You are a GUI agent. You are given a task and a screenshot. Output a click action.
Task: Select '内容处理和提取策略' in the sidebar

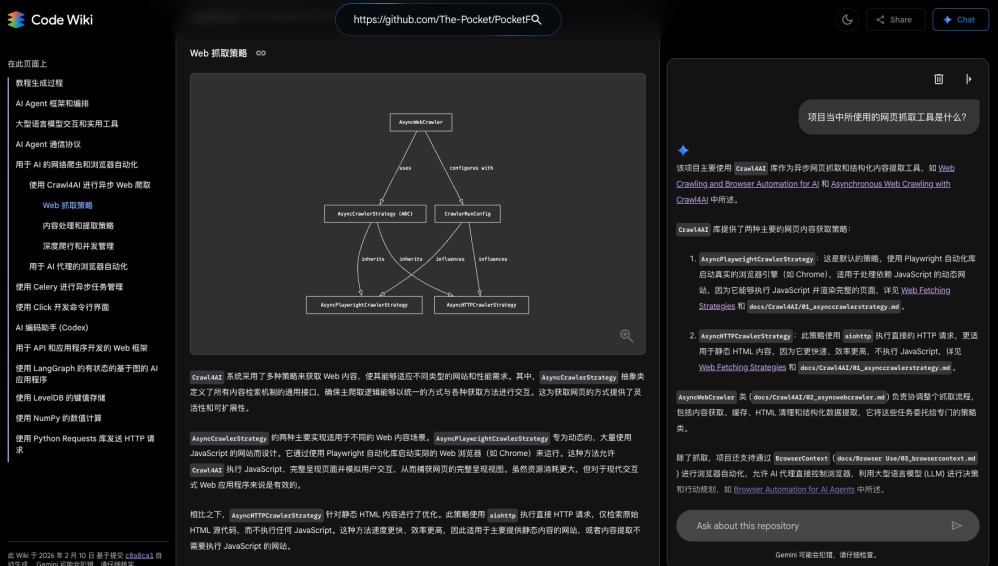(x=78, y=226)
